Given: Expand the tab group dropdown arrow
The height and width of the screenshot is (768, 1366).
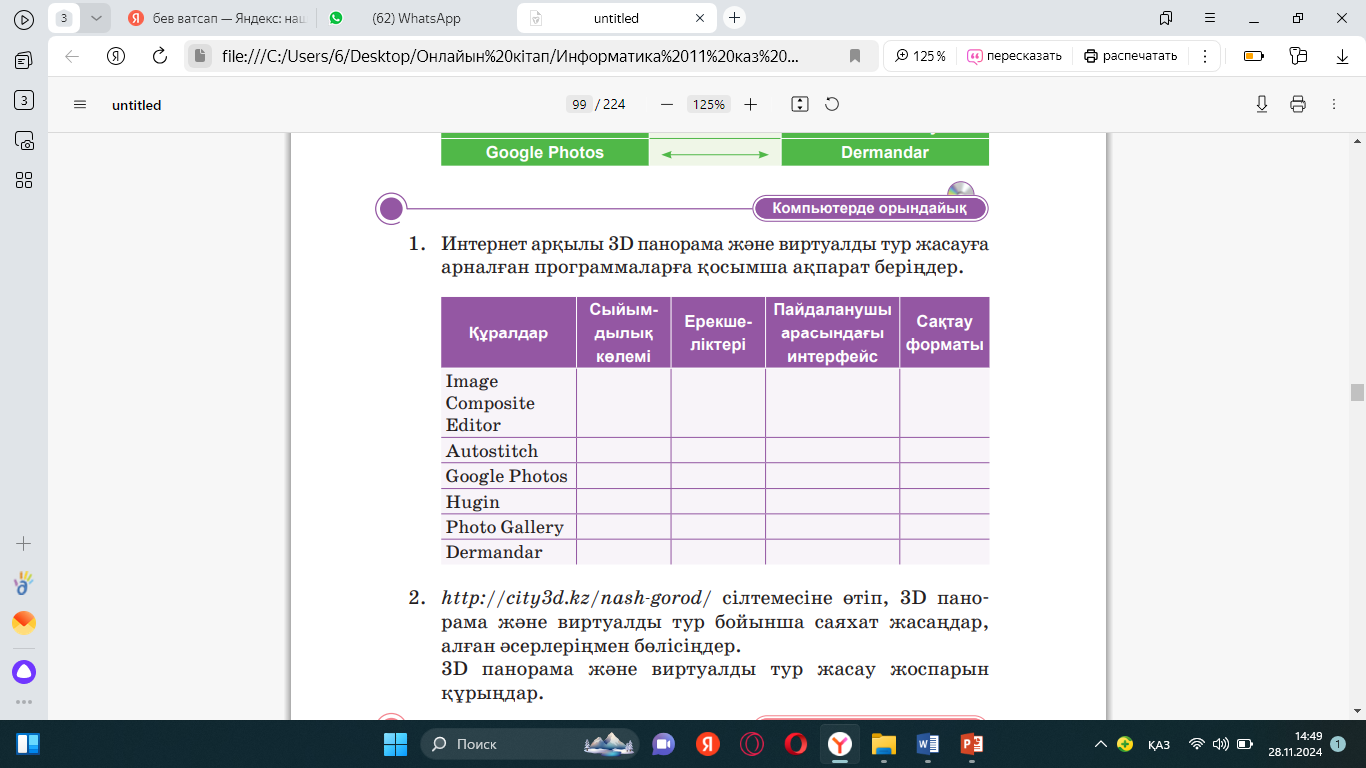Looking at the screenshot, I should (95, 18).
